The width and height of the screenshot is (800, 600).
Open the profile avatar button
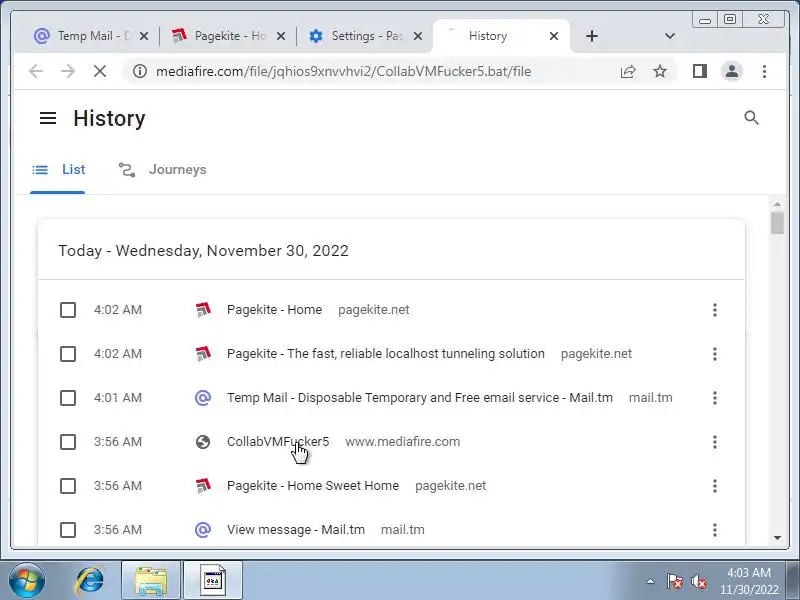click(732, 71)
